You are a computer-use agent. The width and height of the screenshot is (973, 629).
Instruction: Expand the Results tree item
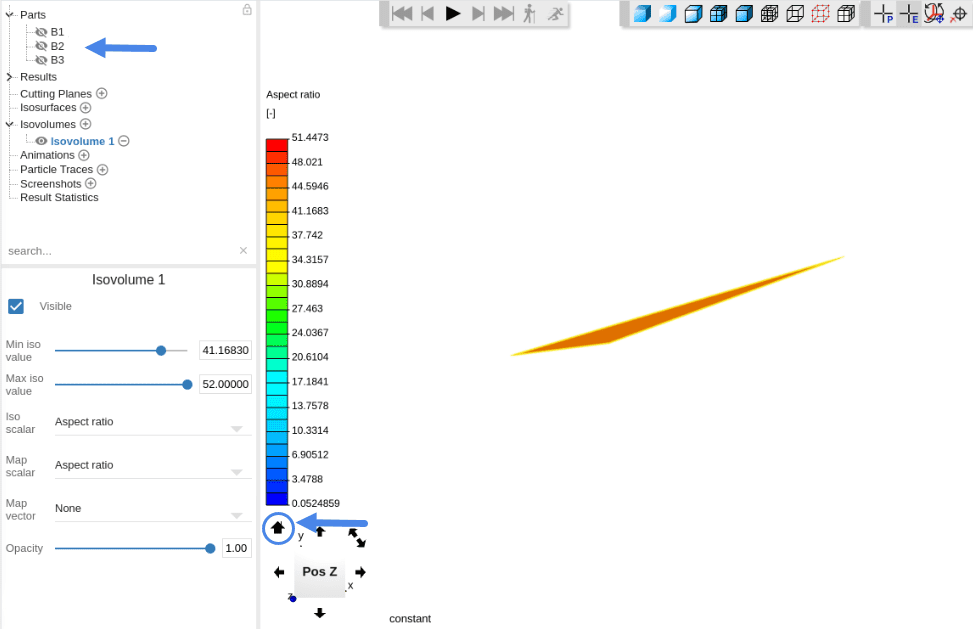[9, 76]
